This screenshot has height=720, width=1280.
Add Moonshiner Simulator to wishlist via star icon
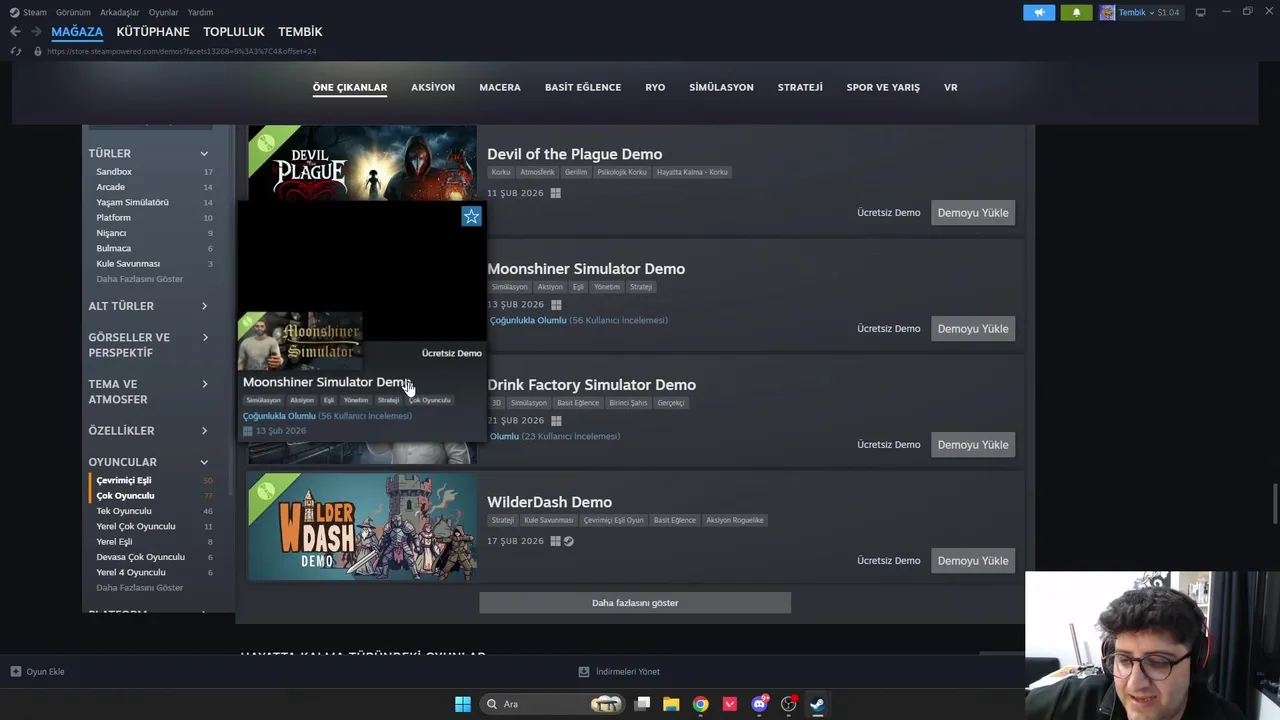point(471,216)
